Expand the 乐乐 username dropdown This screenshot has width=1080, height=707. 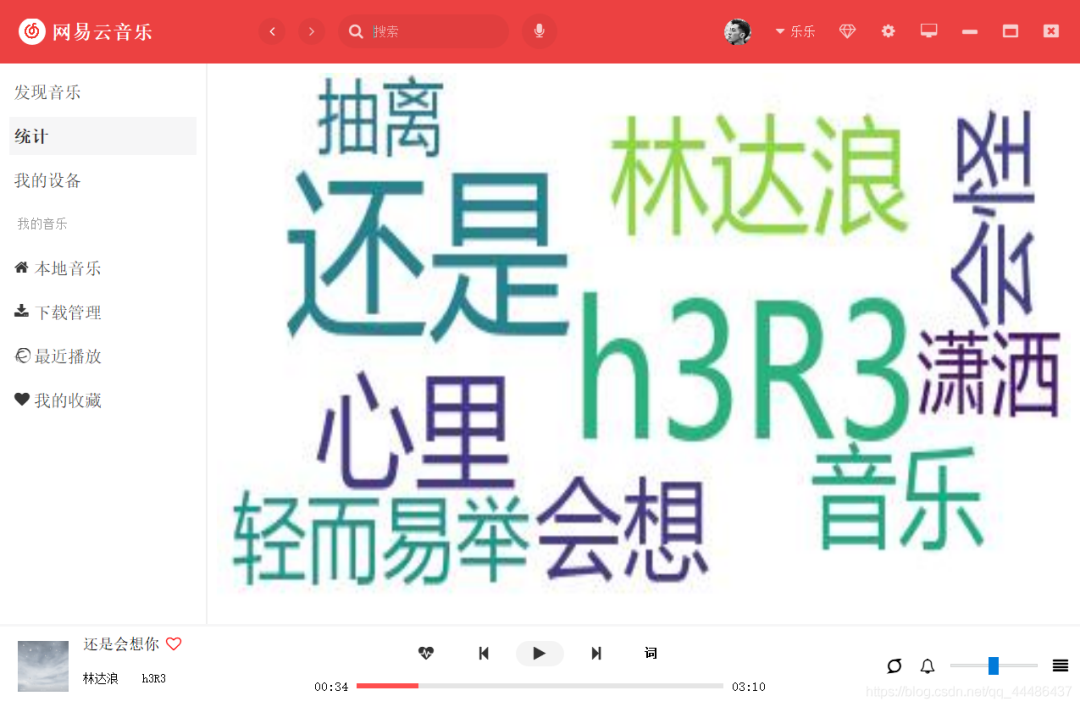point(795,31)
